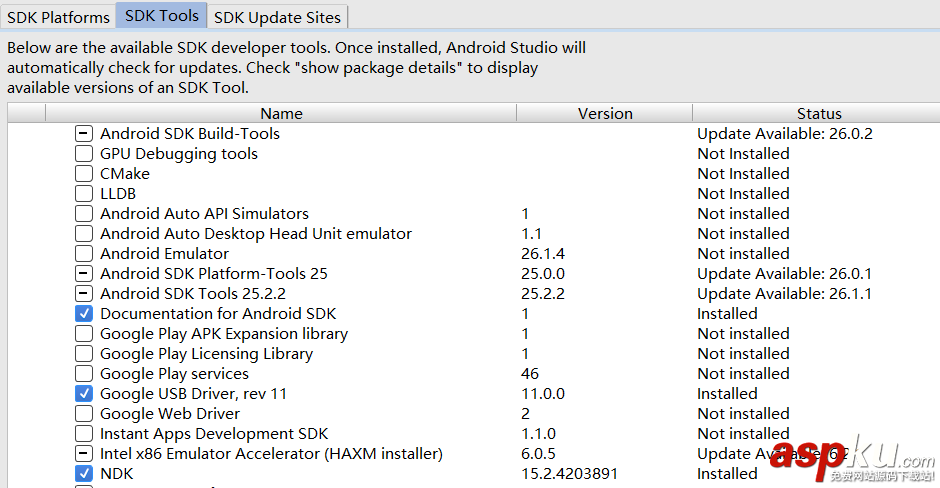
Task: Select the Instant Apps Development SDK row
Action: click(214, 433)
